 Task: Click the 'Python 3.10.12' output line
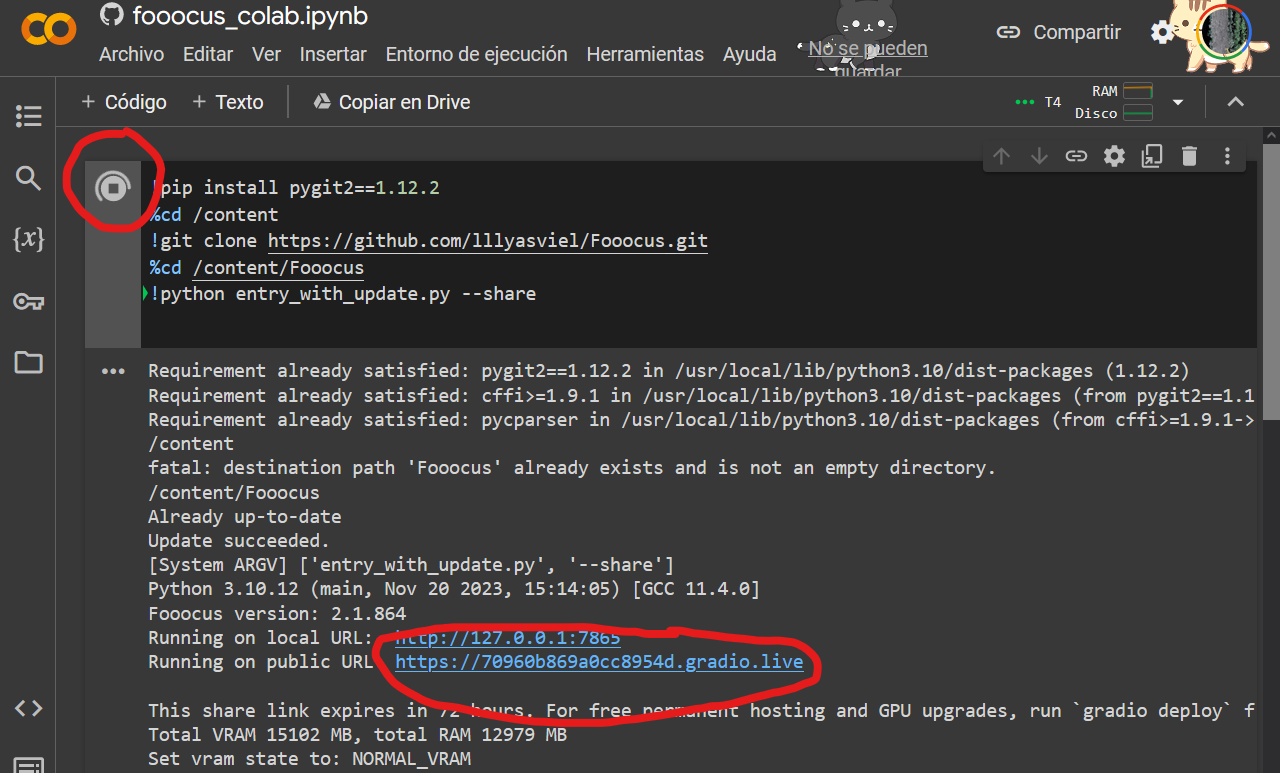point(454,589)
